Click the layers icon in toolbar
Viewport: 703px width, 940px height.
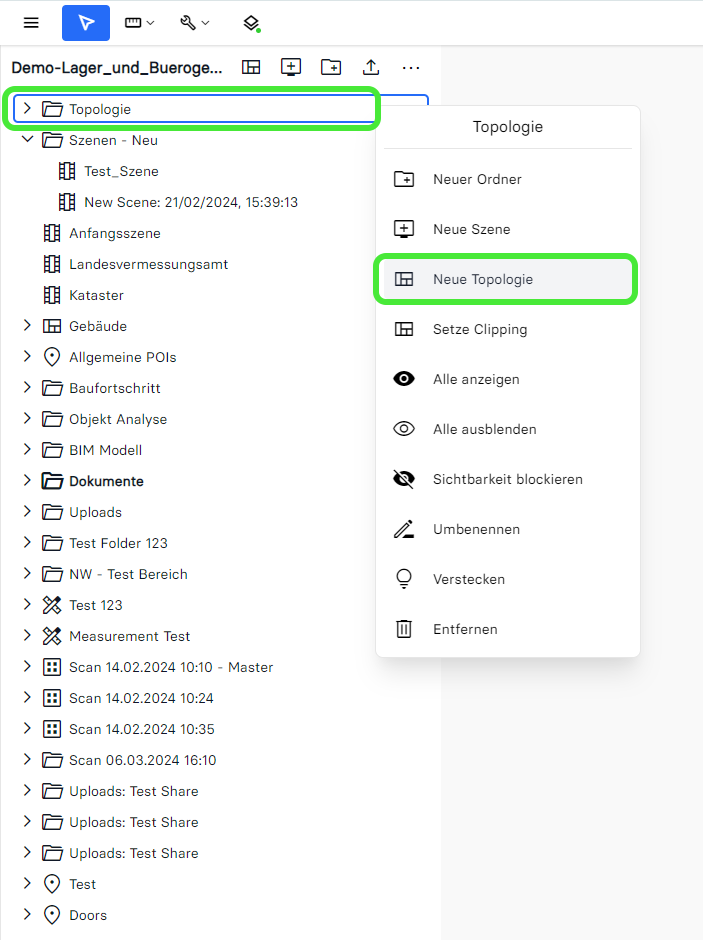[x=252, y=22]
